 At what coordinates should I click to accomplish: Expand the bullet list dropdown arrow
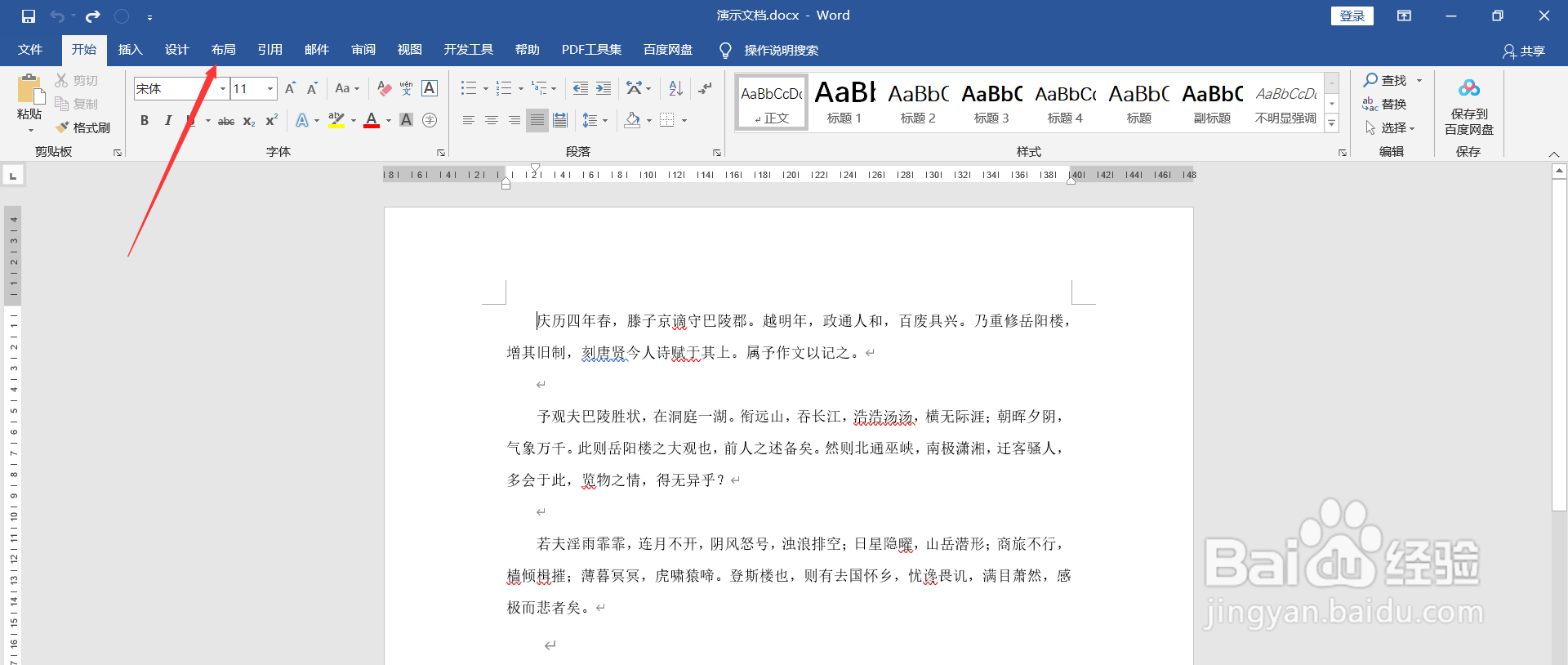tap(486, 89)
